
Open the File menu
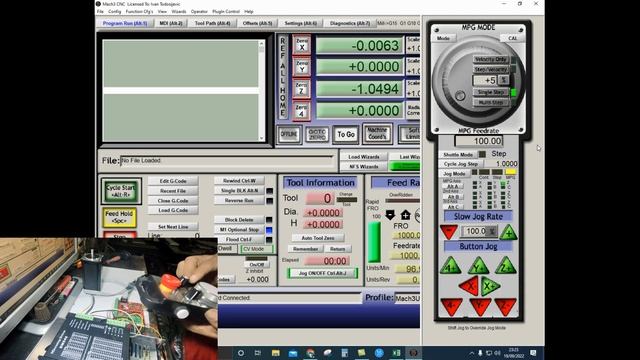pos(100,11)
